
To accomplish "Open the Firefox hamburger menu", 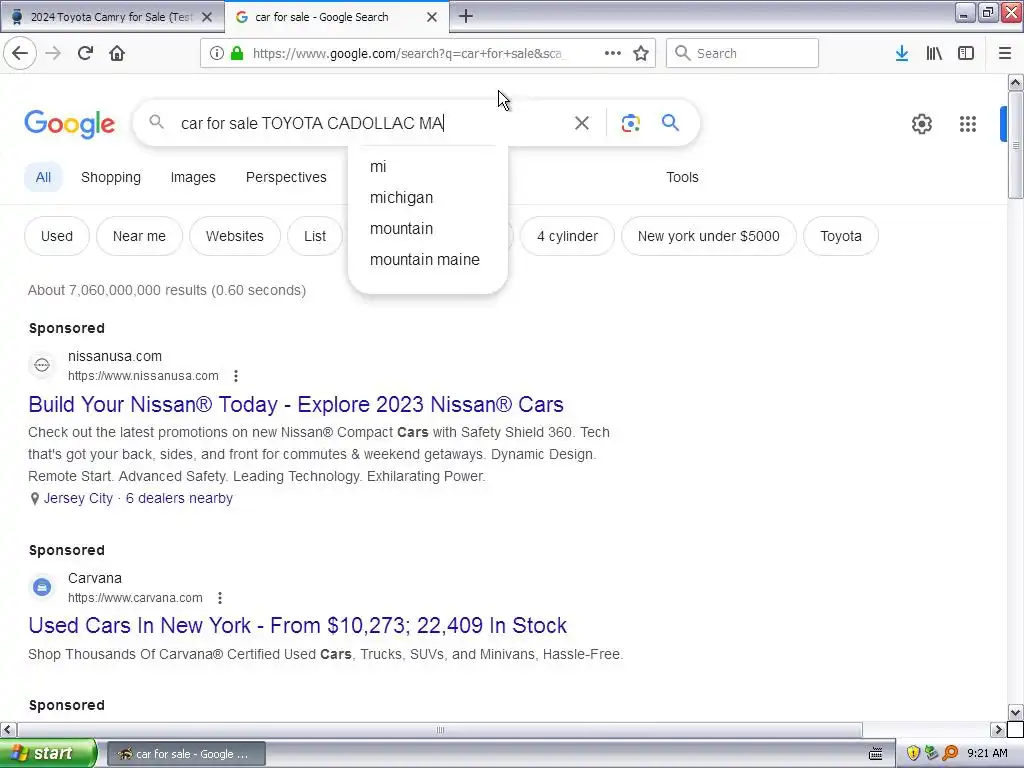I will point(1005,53).
